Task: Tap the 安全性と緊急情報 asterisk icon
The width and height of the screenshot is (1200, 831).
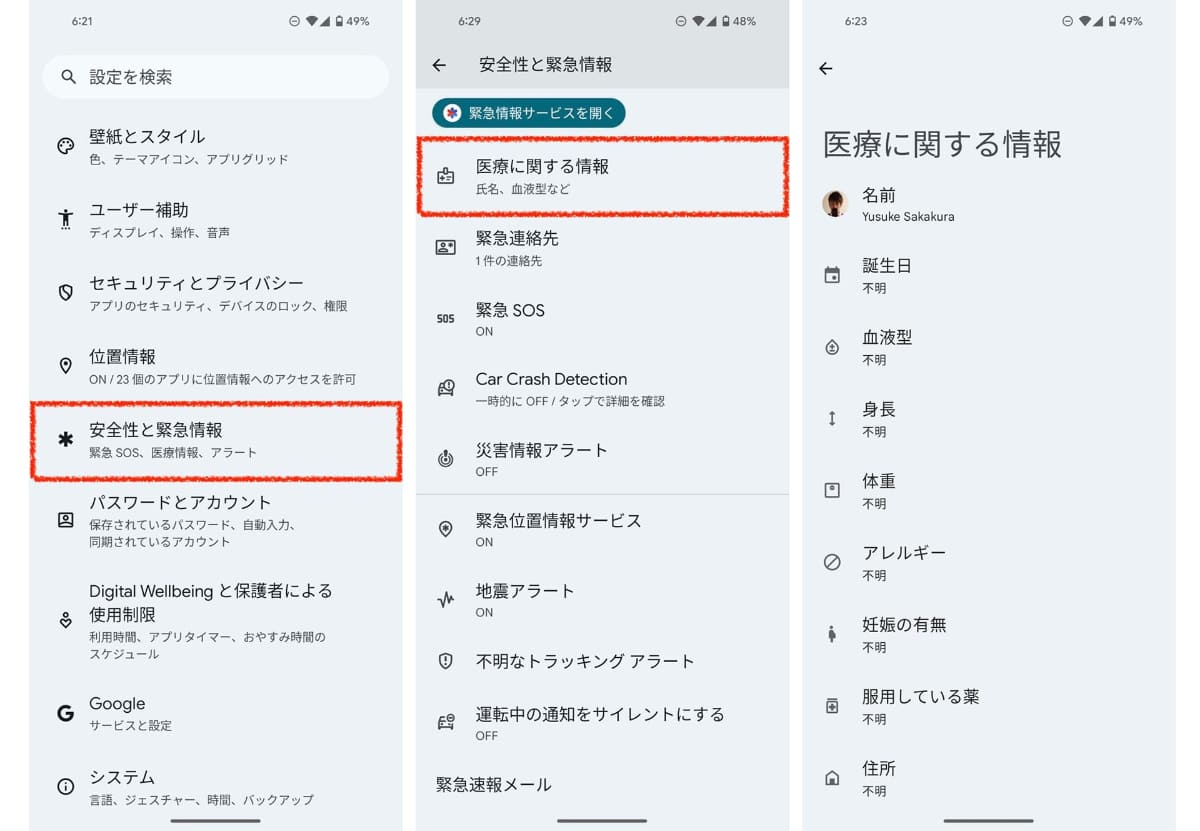Action: [65, 440]
